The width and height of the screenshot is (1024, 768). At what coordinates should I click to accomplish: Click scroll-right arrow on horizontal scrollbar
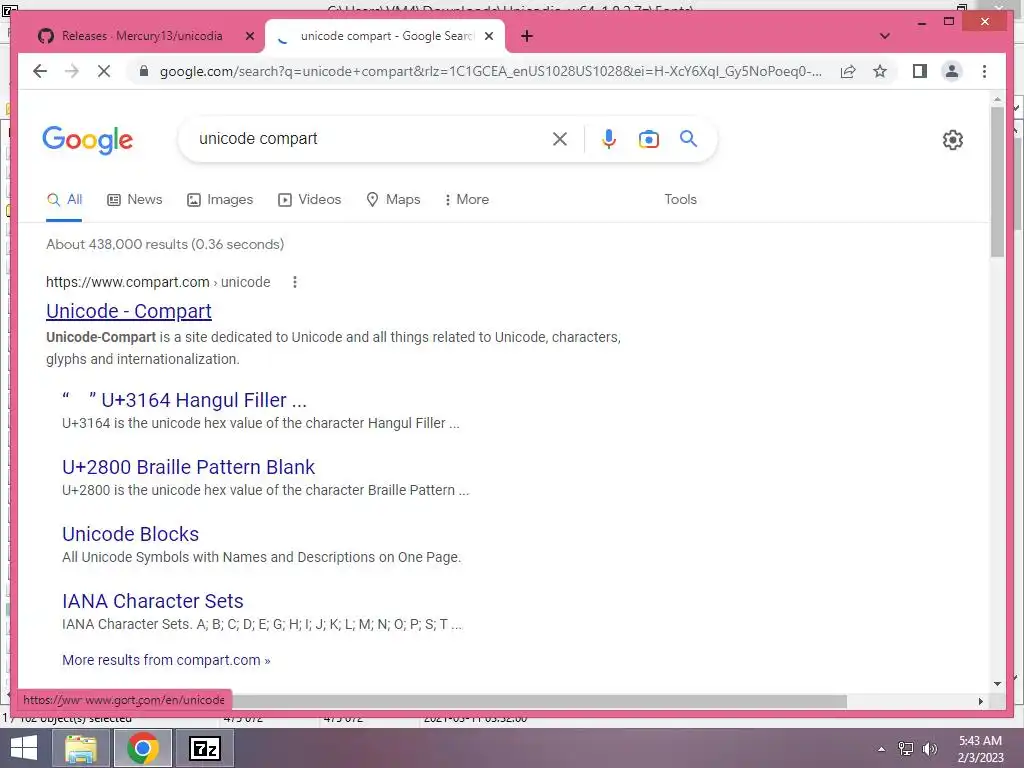click(980, 701)
